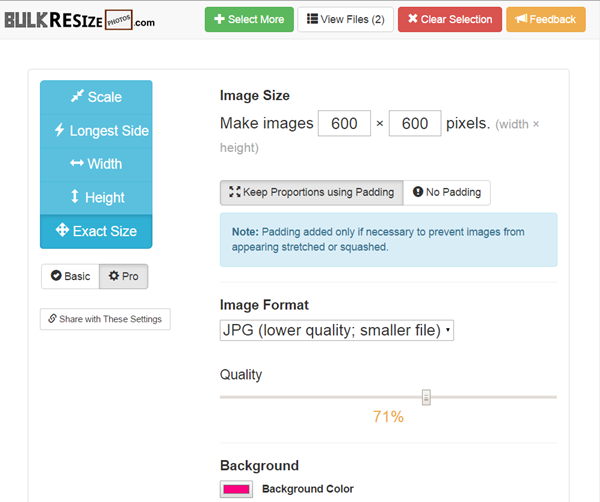Click the gear icon on Pro button
The height and width of the screenshot is (502, 600).
[x=114, y=276]
